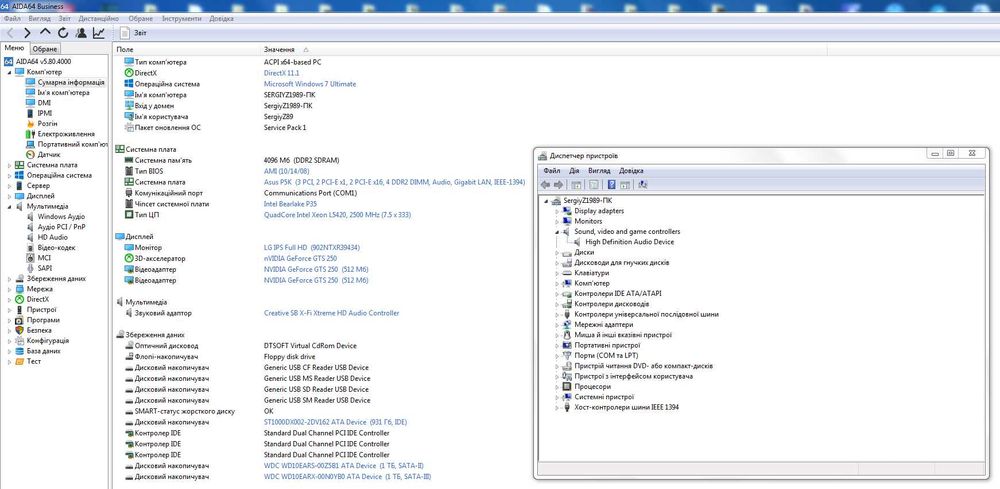Image resolution: width=1000 pixels, height=489 pixels.
Task: Select Відео-кодек in the left tree
Action: (x=56, y=247)
